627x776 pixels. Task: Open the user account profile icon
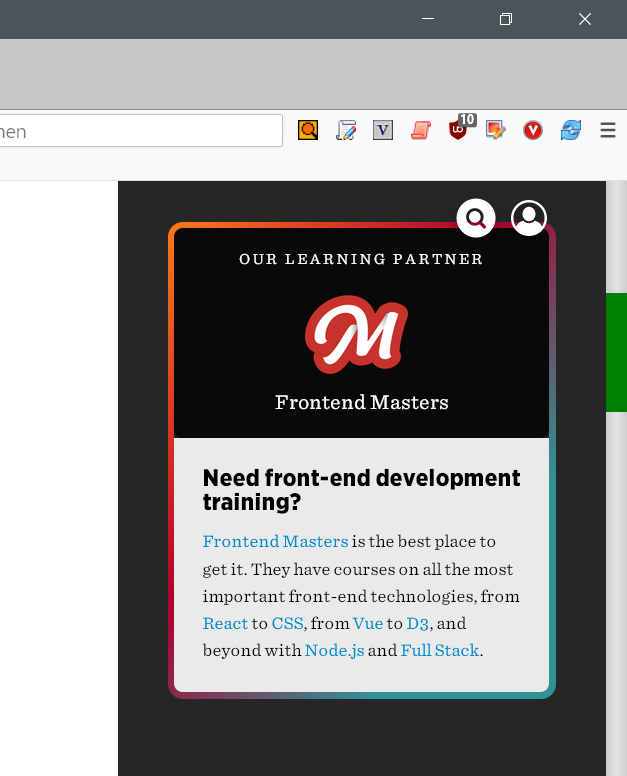tap(529, 218)
